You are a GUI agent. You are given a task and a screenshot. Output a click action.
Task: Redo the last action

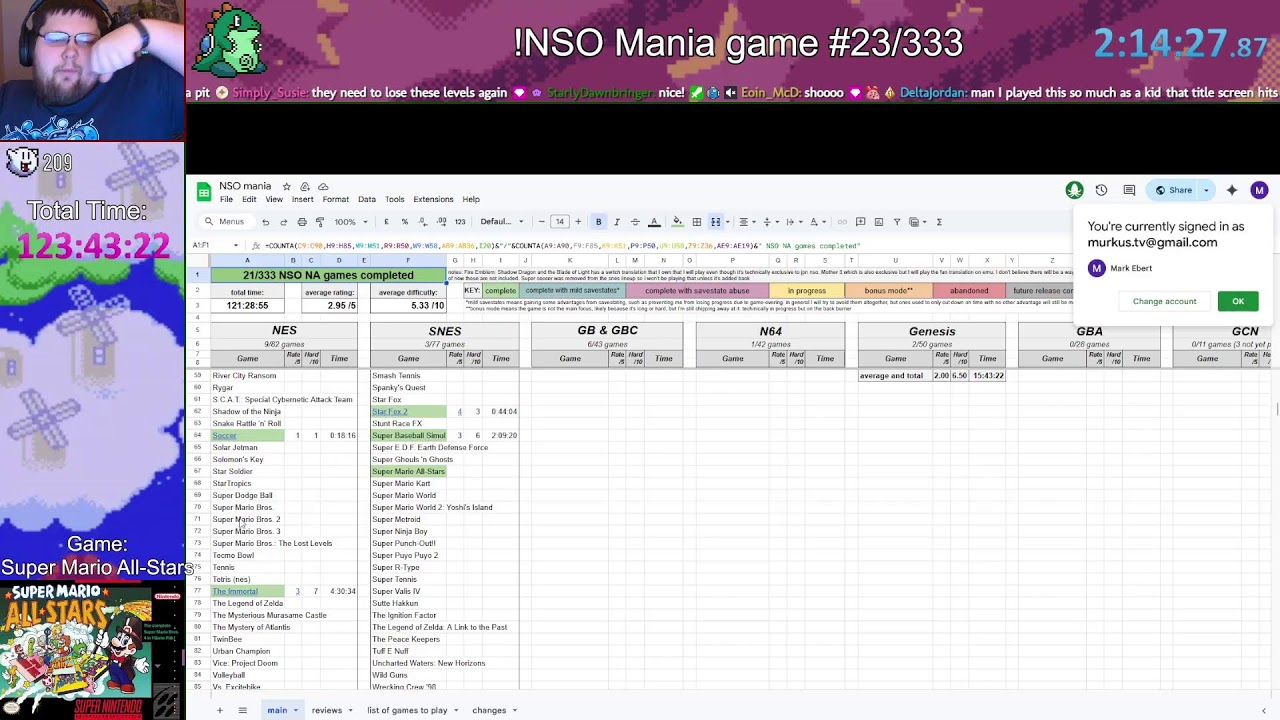coord(283,222)
